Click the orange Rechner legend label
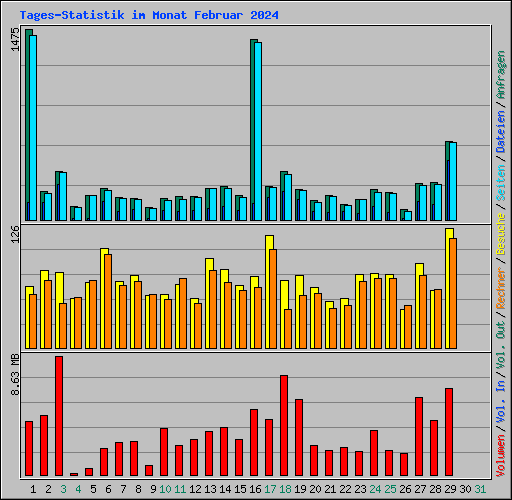Viewport: 512px width, 500px height. (x=501, y=288)
